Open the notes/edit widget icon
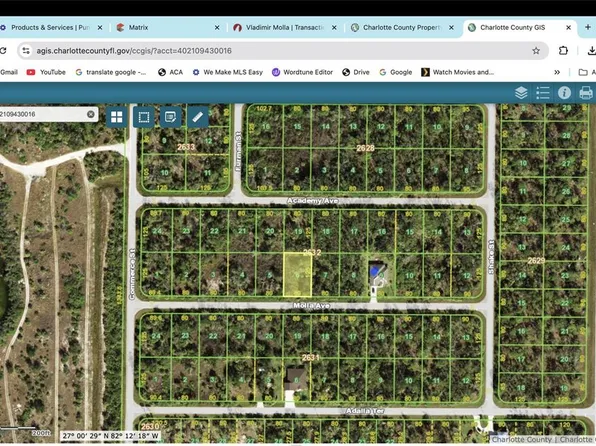 click(x=170, y=117)
